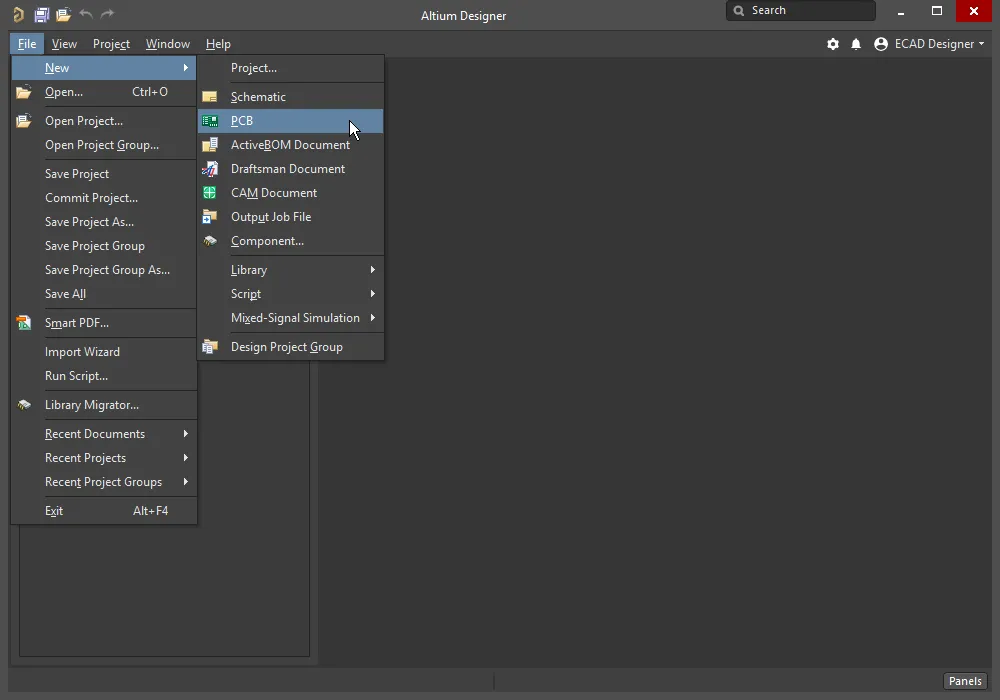Click the Design Project Group icon
Screen dimensions: 1000x700
[210, 347]
